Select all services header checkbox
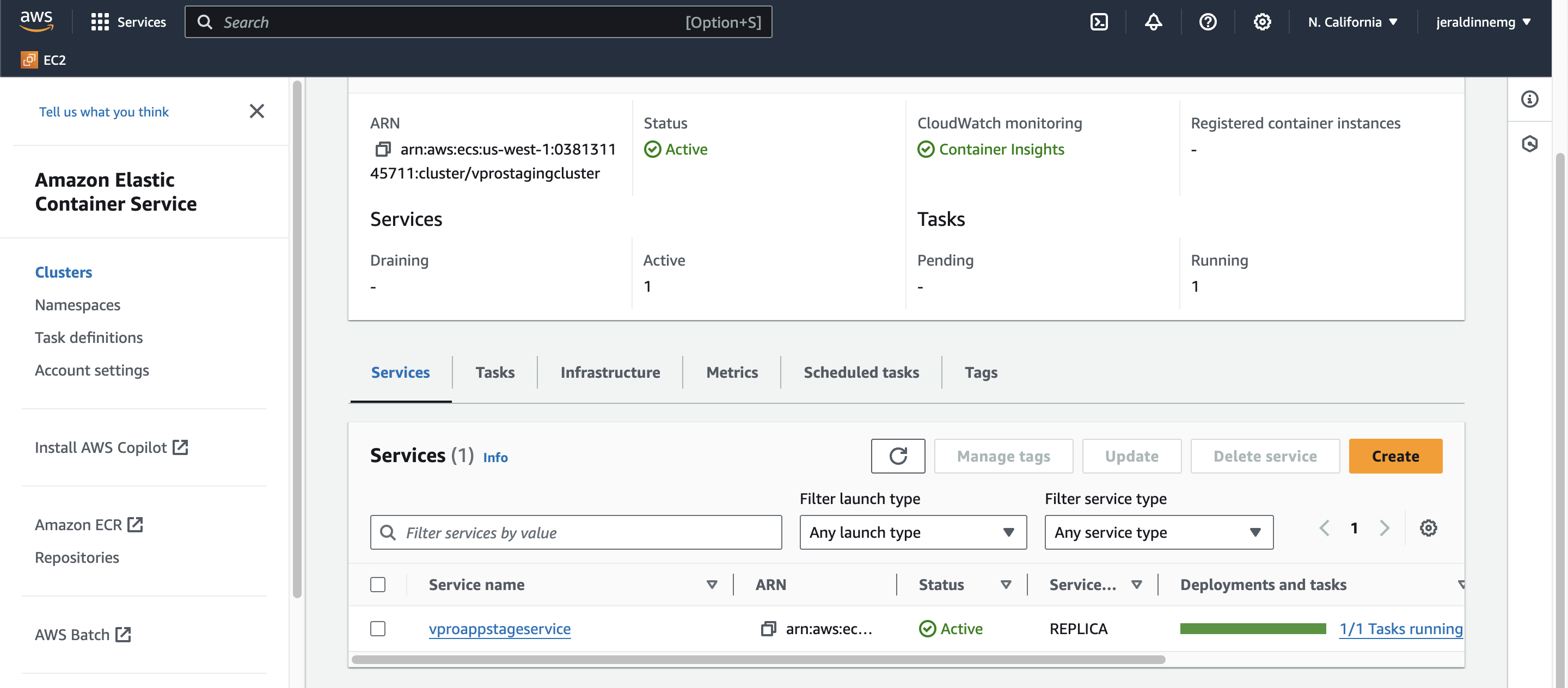 (377, 585)
